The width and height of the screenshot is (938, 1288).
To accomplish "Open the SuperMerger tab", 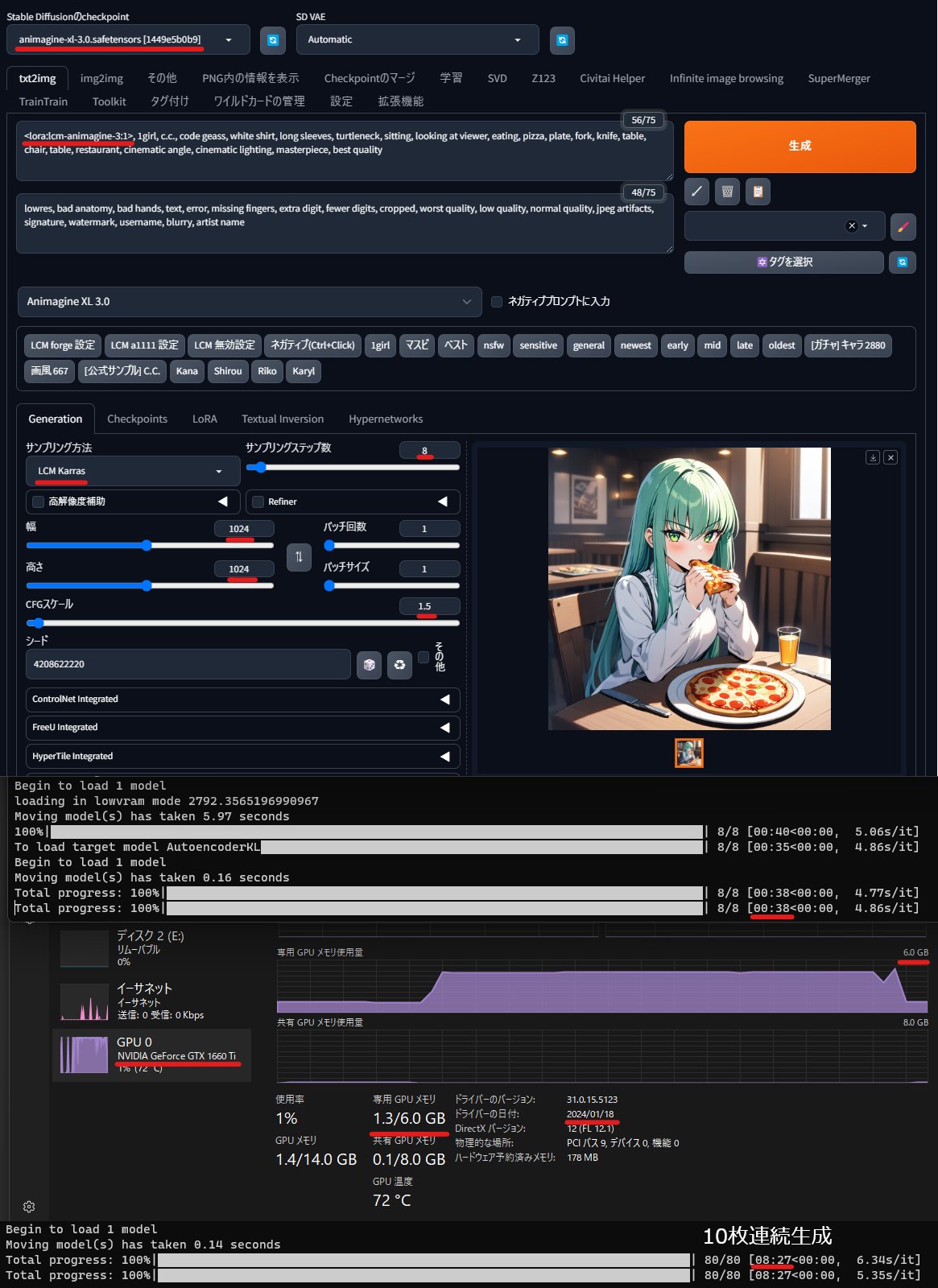I will tap(839, 78).
